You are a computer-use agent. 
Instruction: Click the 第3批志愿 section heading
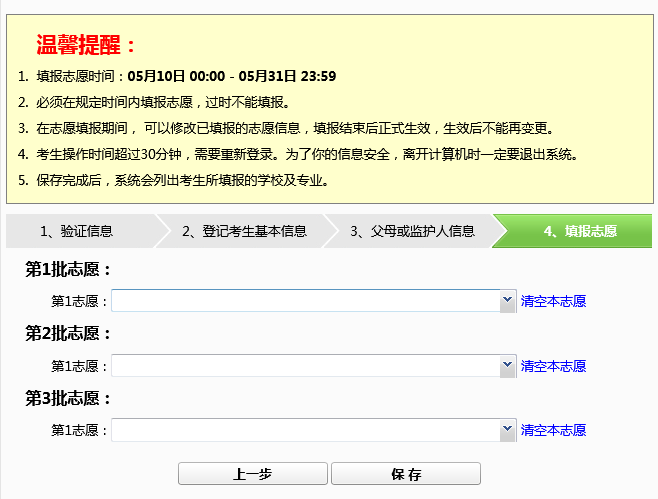point(68,398)
